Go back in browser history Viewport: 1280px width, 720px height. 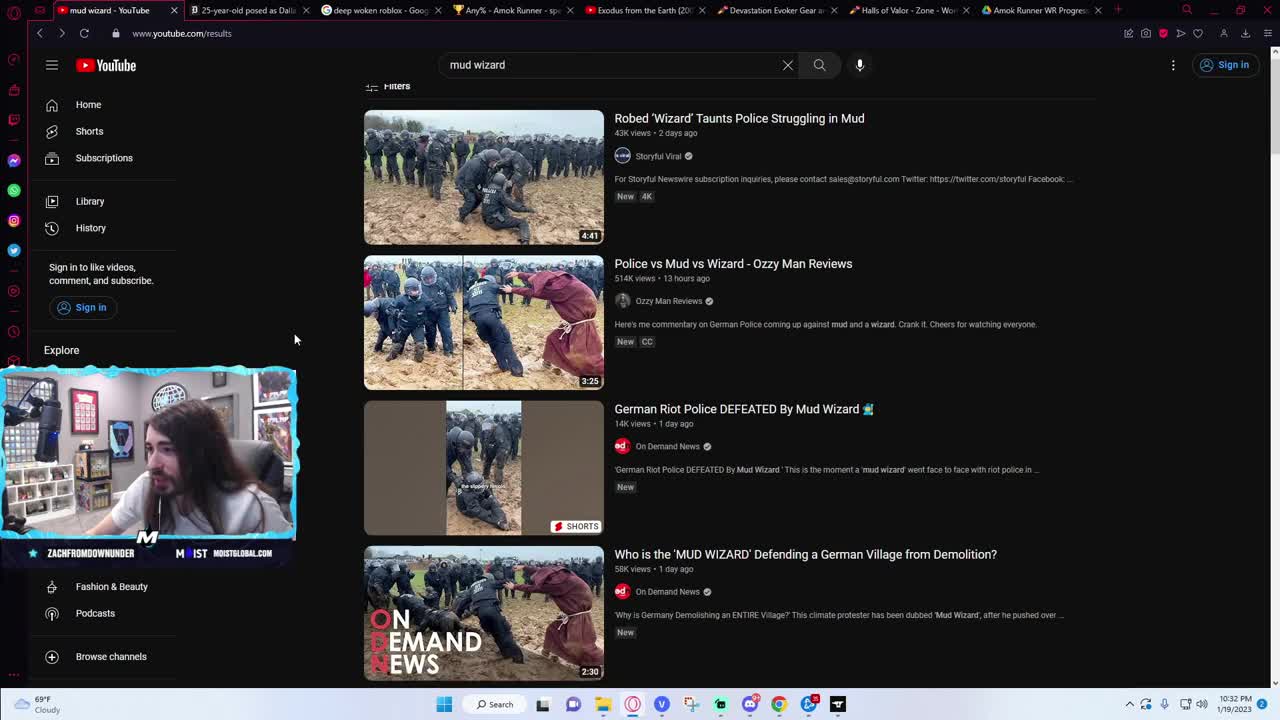[x=40, y=33]
